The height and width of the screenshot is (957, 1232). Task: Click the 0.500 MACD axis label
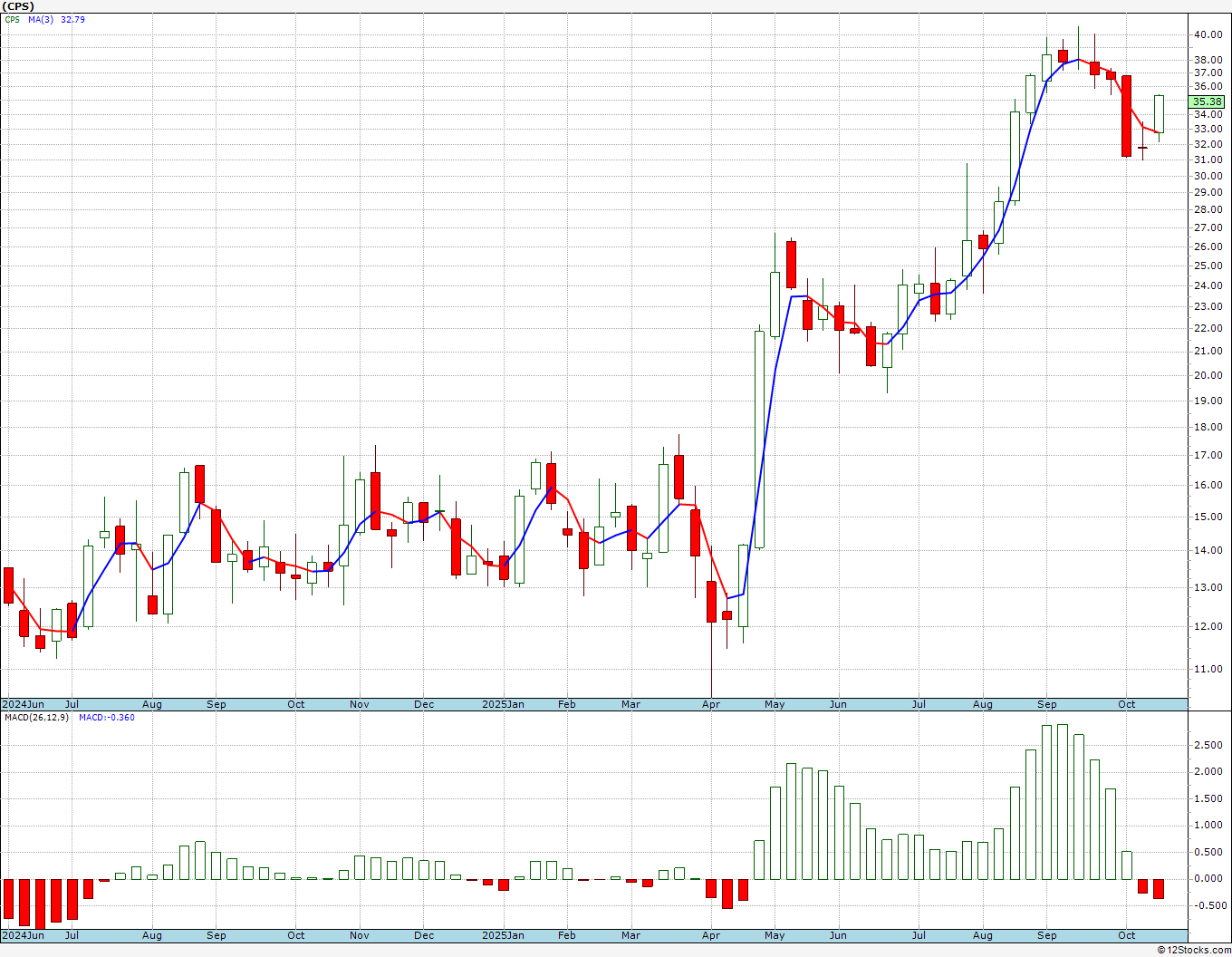(1208, 852)
